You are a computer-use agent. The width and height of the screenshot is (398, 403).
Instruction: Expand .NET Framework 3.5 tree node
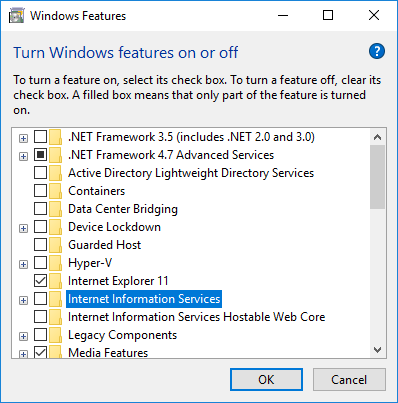point(23,138)
